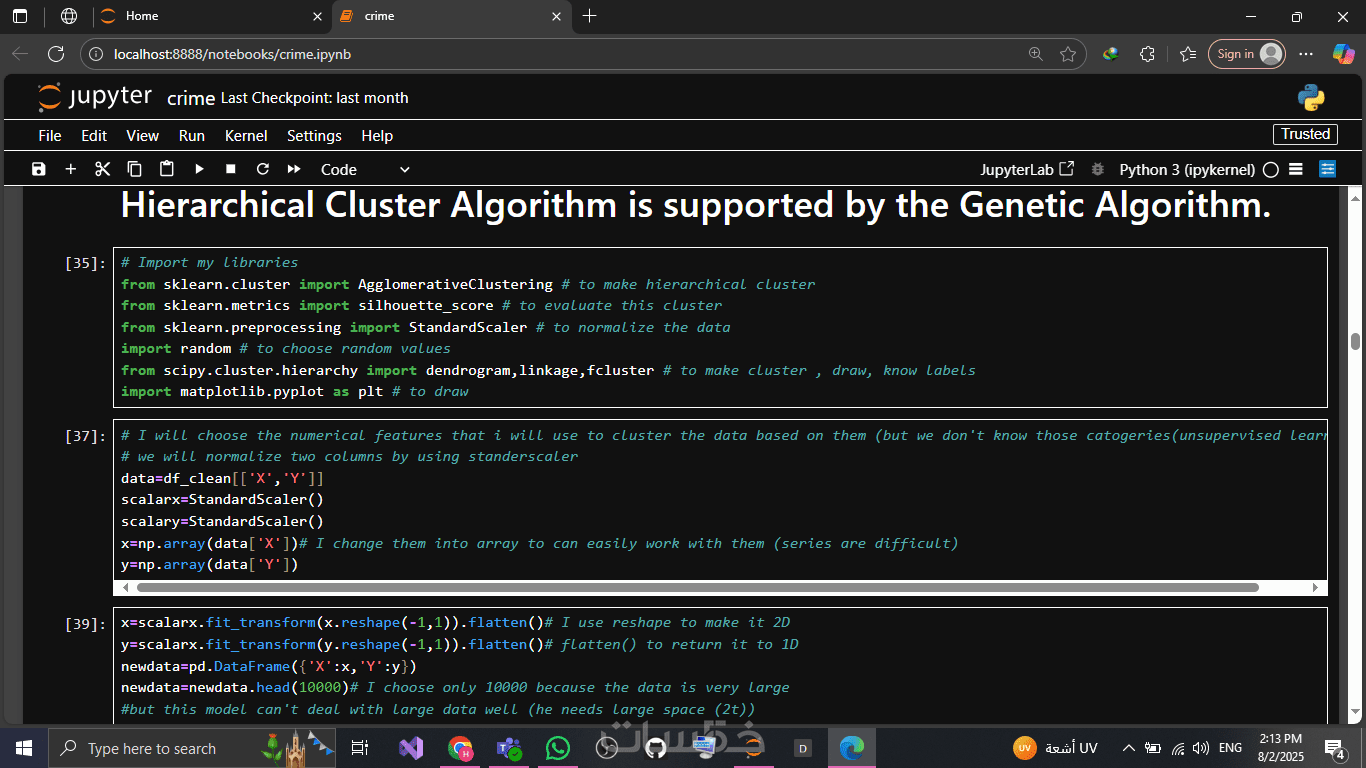Open a new browser tab
Screen dimensions: 1366x768
(589, 16)
